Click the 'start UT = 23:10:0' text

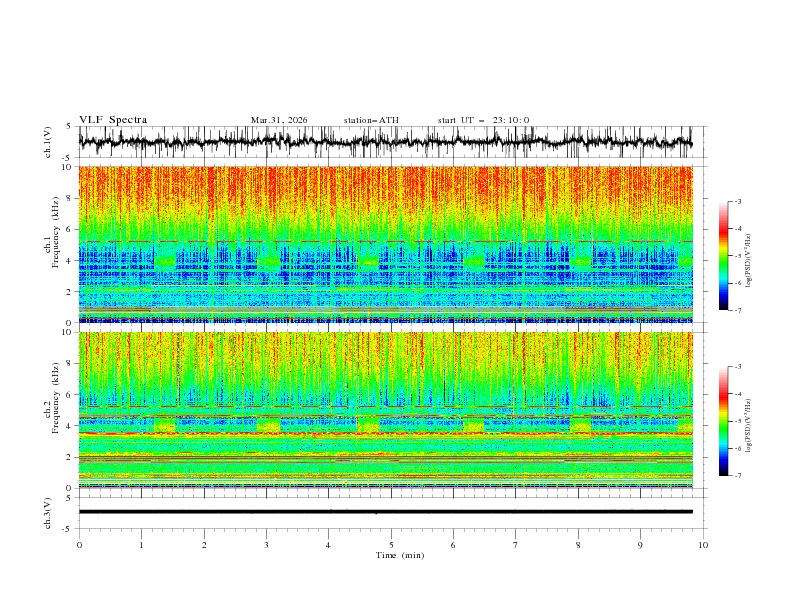(483, 120)
